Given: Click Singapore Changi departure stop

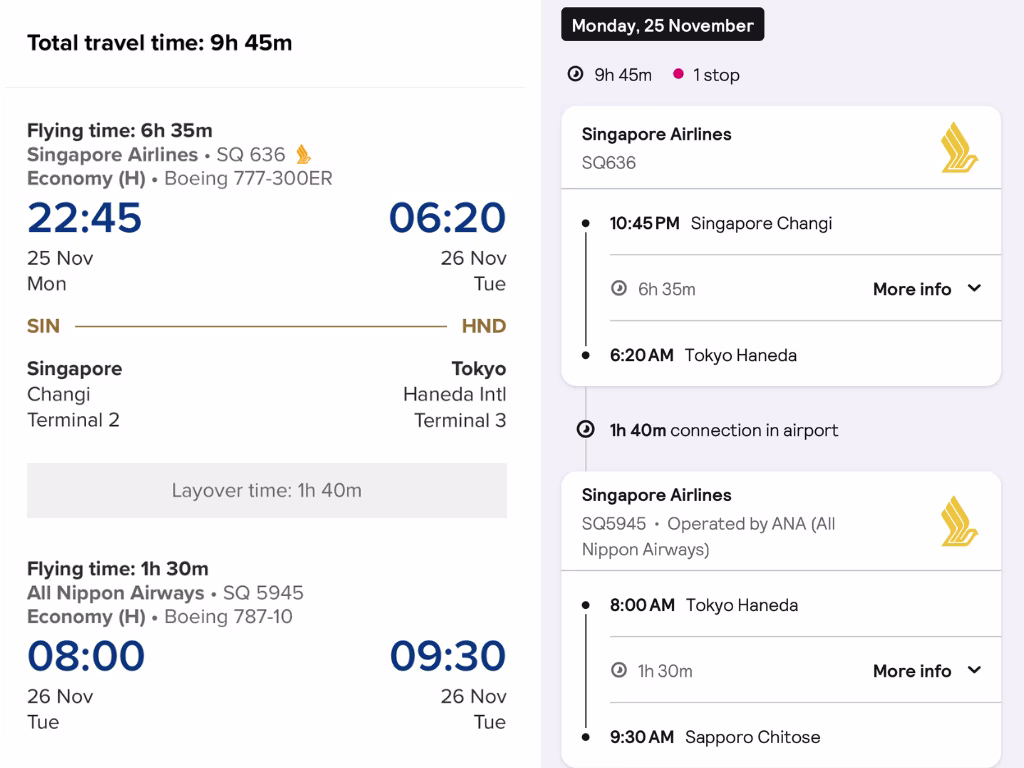Looking at the screenshot, I should pyautogui.click(x=761, y=223).
